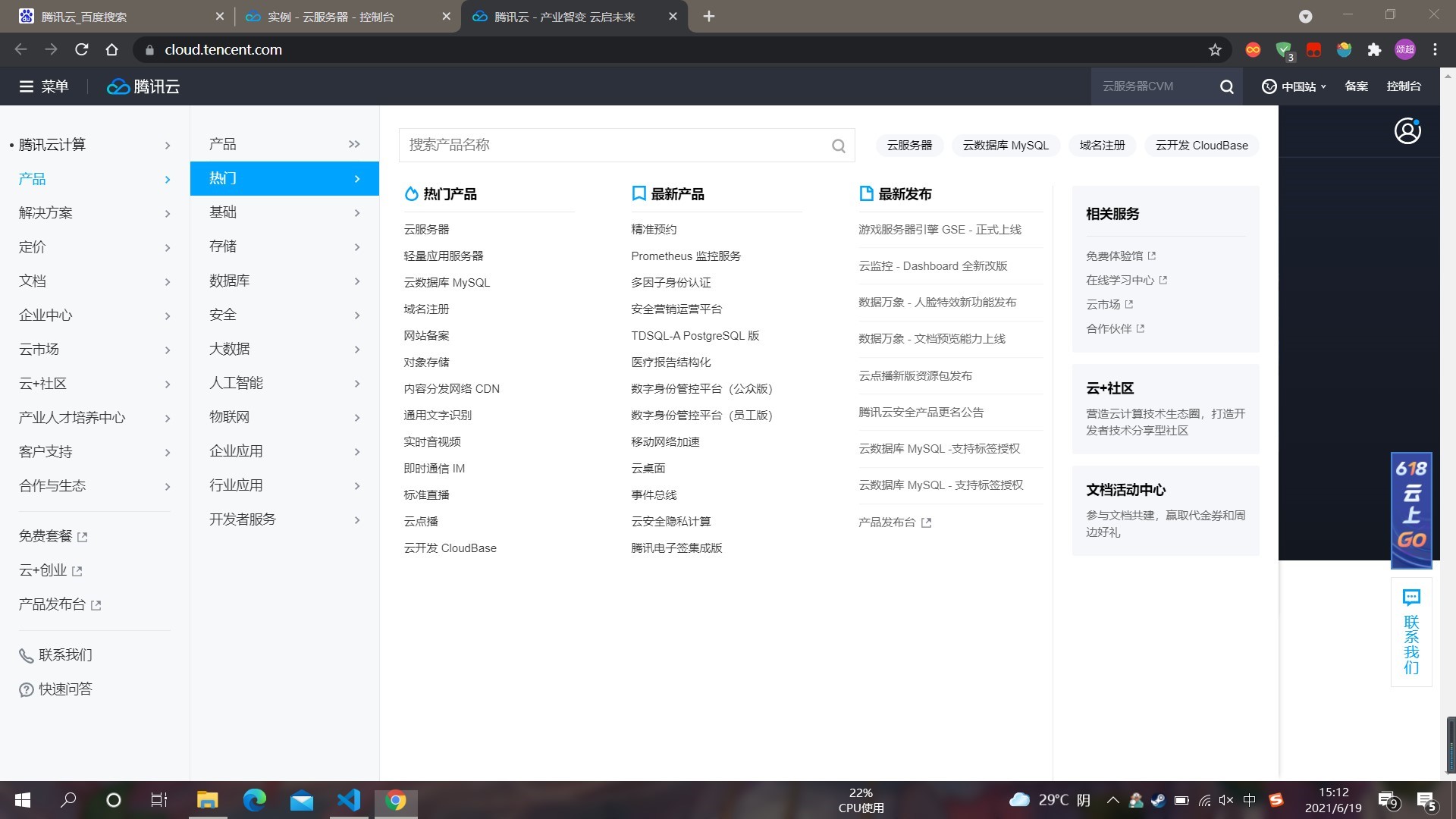The width and height of the screenshot is (1456, 819).
Task: Expand the 企业应用 category chevron
Action: click(x=357, y=452)
